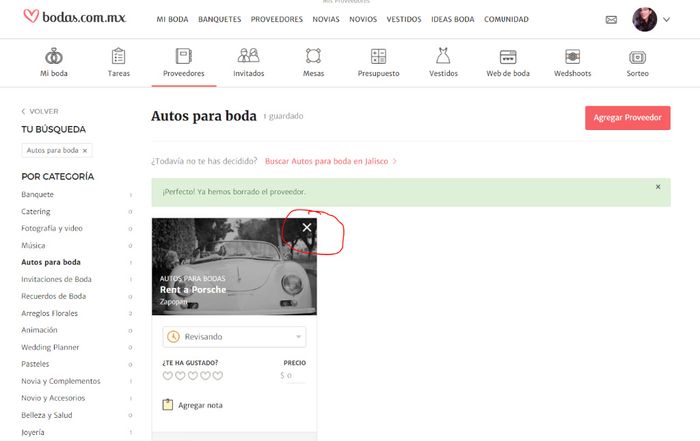Select the Autos para boda category
Screen dimensions: 700x441
51,262
